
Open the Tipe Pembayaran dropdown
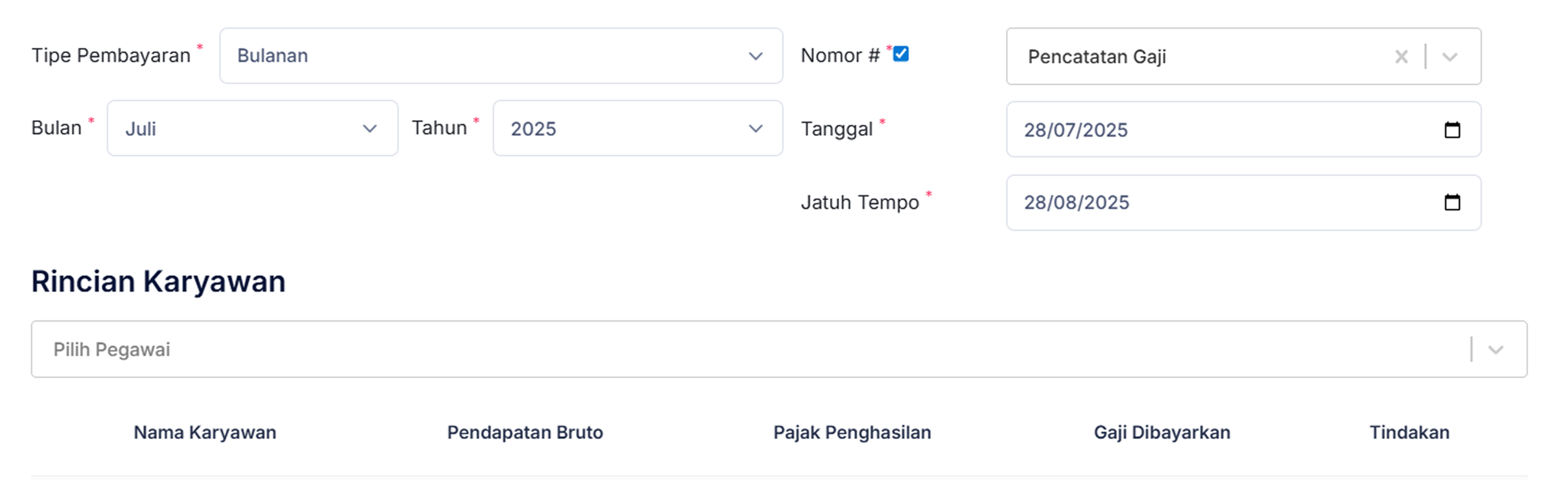pyautogui.click(x=755, y=56)
